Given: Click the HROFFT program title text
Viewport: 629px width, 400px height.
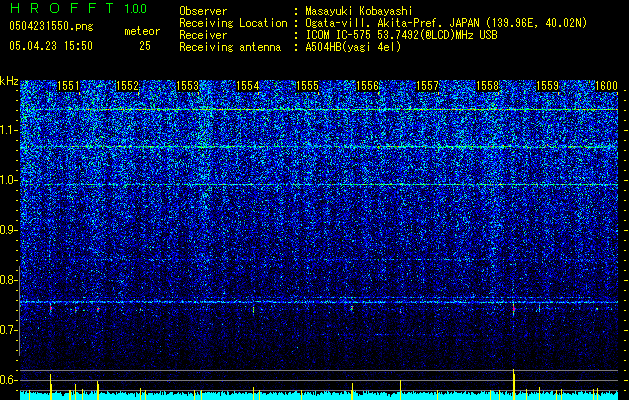Looking at the screenshot, I should (x=62, y=8).
